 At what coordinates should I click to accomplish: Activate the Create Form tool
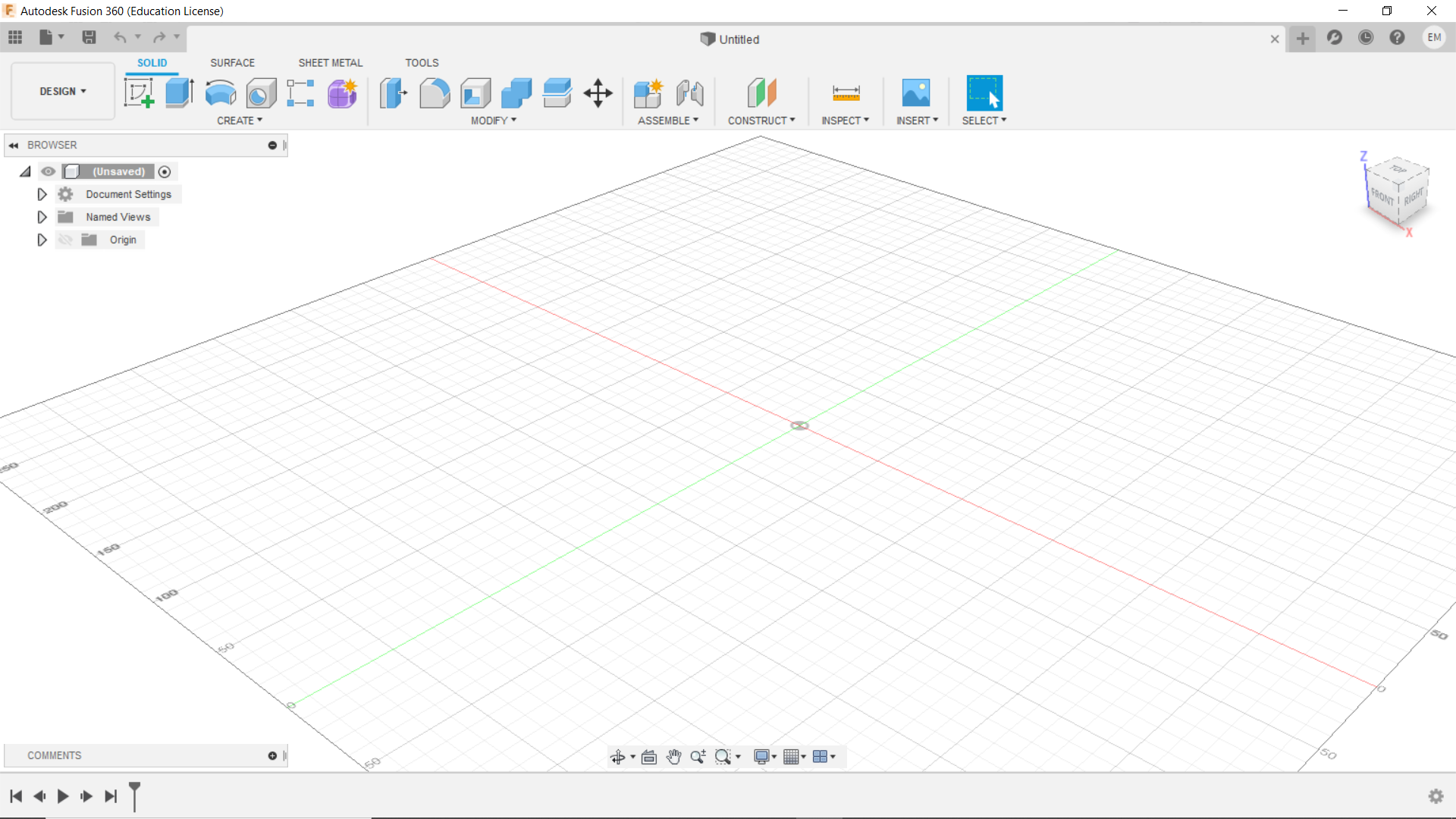342,93
